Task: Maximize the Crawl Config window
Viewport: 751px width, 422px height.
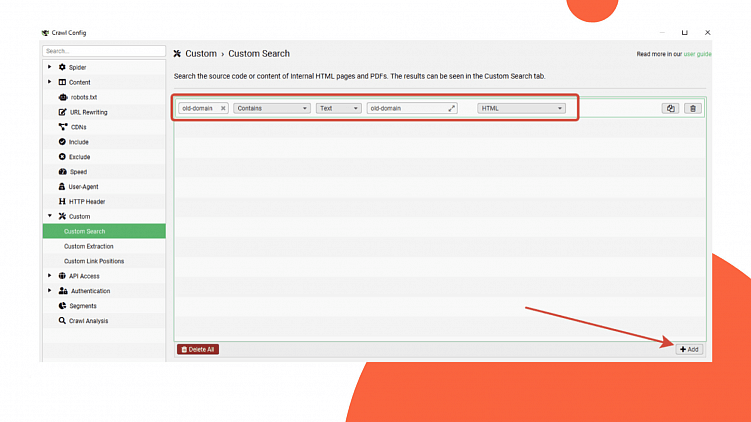Action: coord(684,33)
